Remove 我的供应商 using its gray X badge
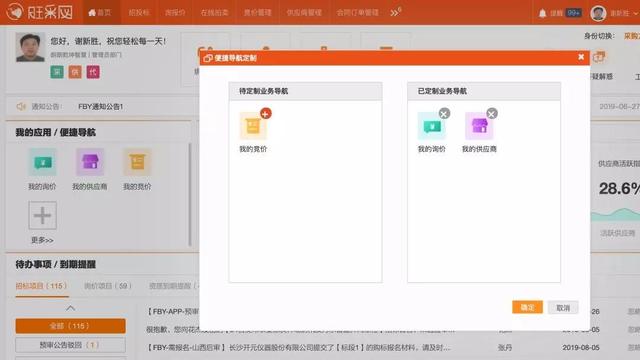Image resolution: width=640 pixels, height=360 pixels. [492, 113]
